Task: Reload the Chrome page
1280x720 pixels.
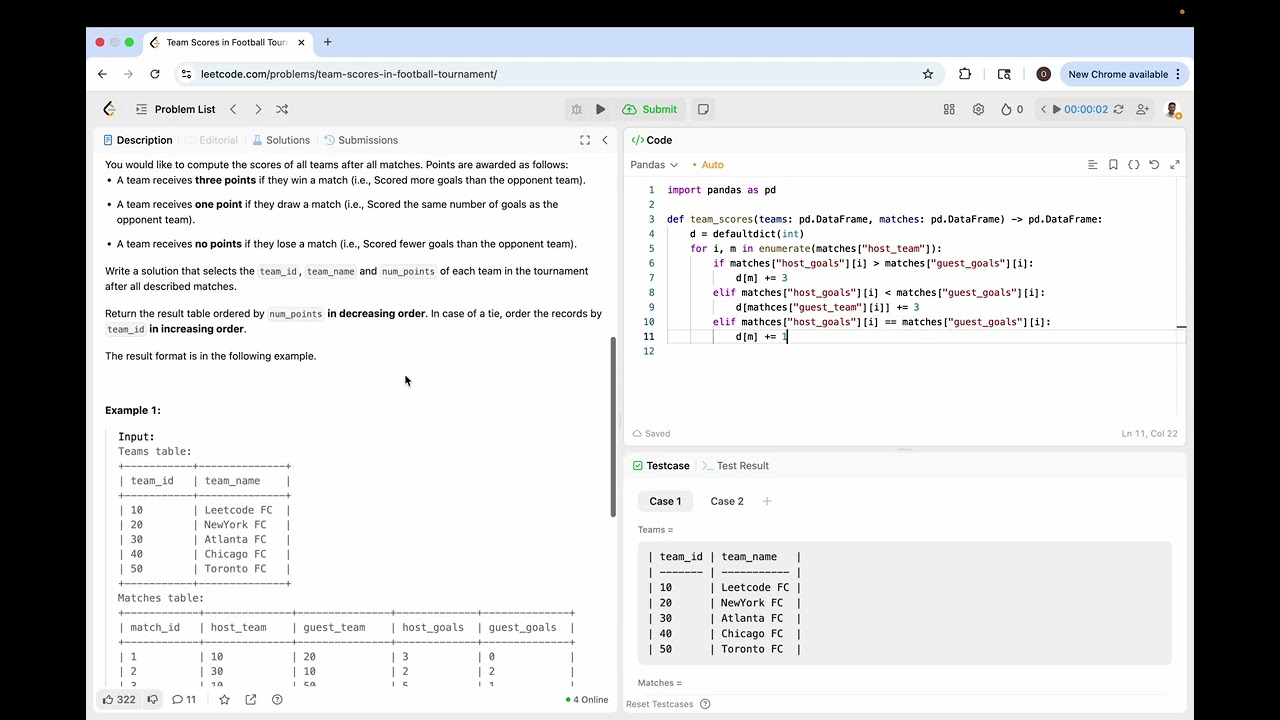Action: coord(155,74)
